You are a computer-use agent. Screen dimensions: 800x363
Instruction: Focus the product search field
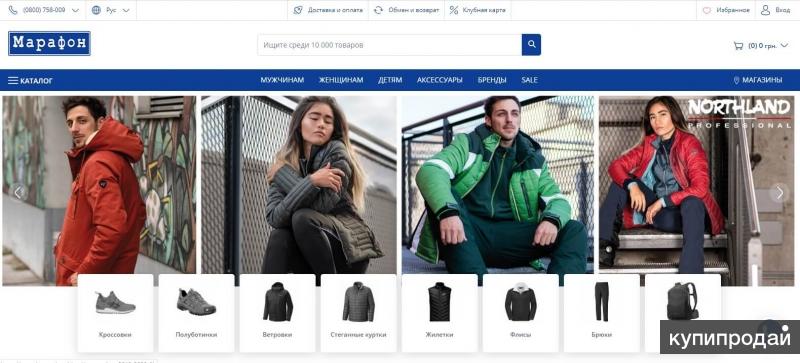click(x=389, y=45)
